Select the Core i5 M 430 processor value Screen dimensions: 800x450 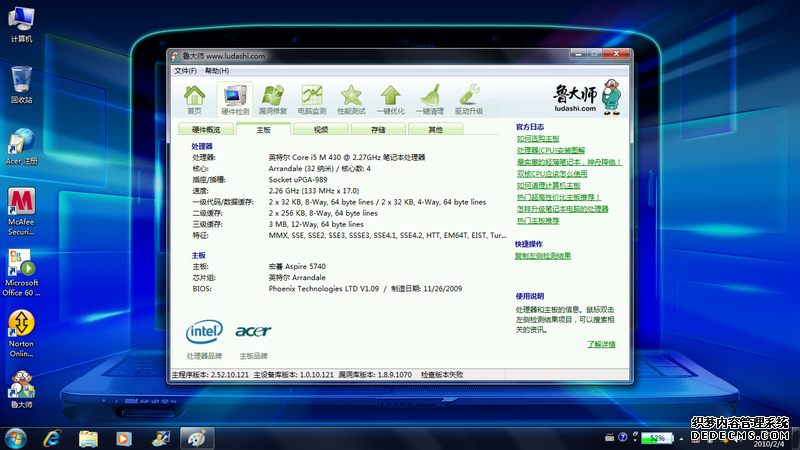(347, 157)
